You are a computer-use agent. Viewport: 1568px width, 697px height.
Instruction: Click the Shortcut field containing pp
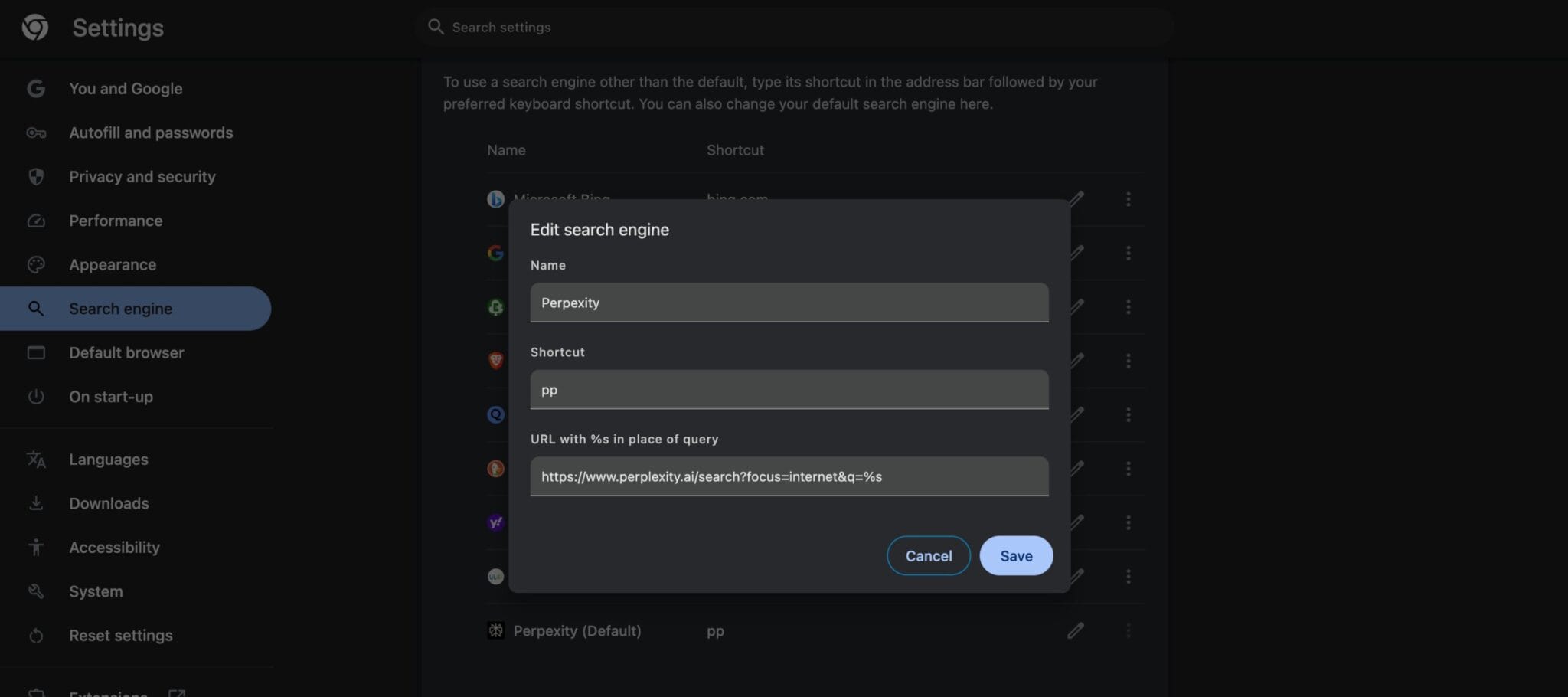pos(789,389)
